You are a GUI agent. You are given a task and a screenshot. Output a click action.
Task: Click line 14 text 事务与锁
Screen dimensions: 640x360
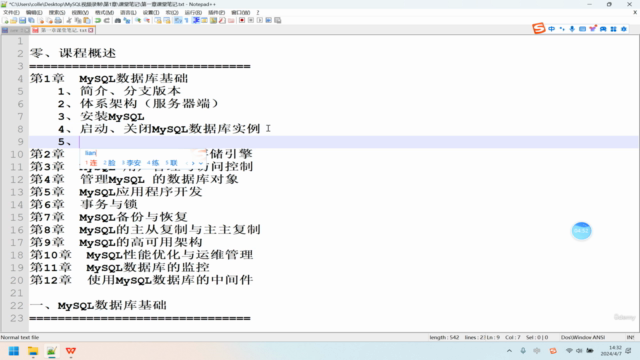109,204
